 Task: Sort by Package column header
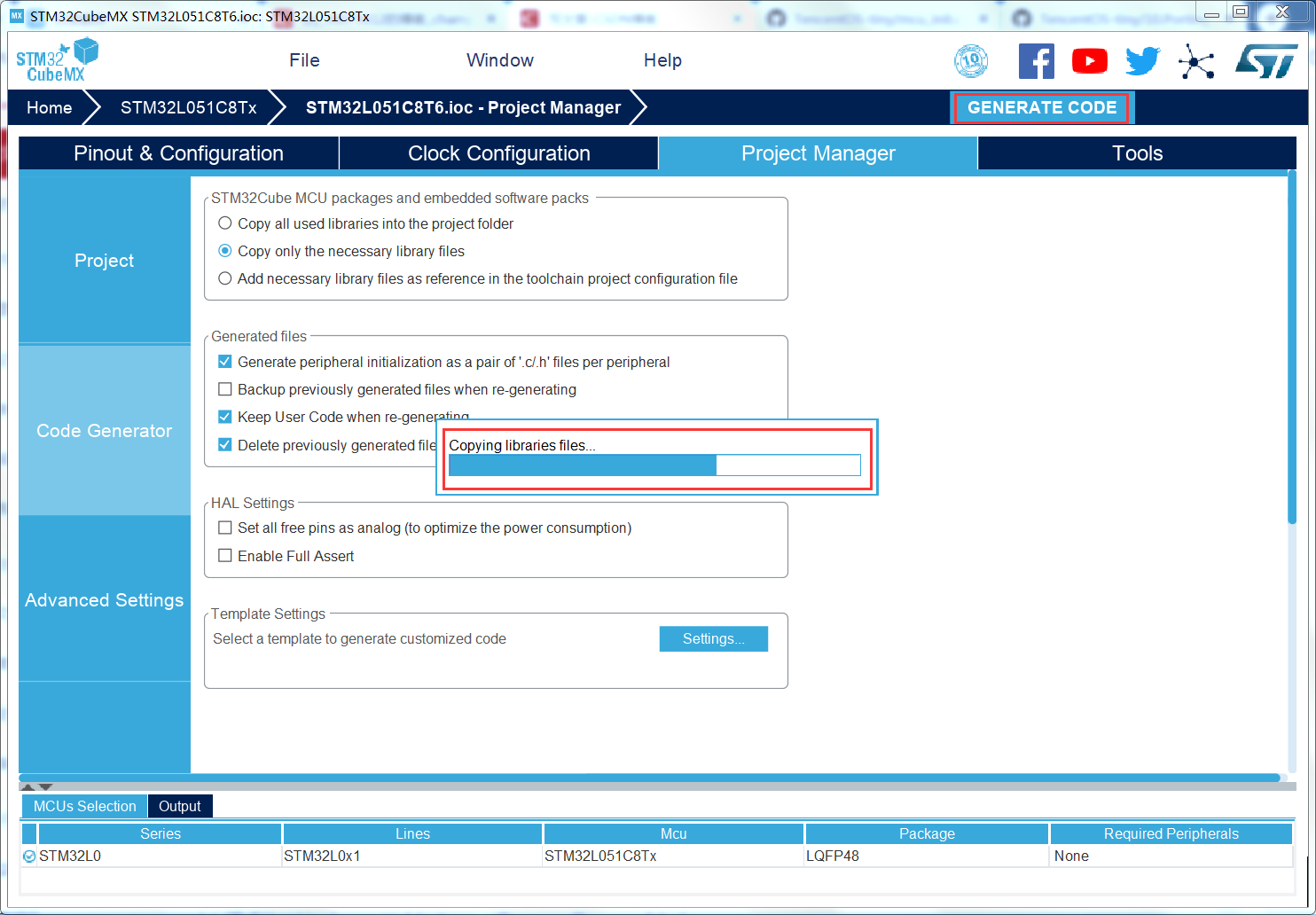coord(927,833)
